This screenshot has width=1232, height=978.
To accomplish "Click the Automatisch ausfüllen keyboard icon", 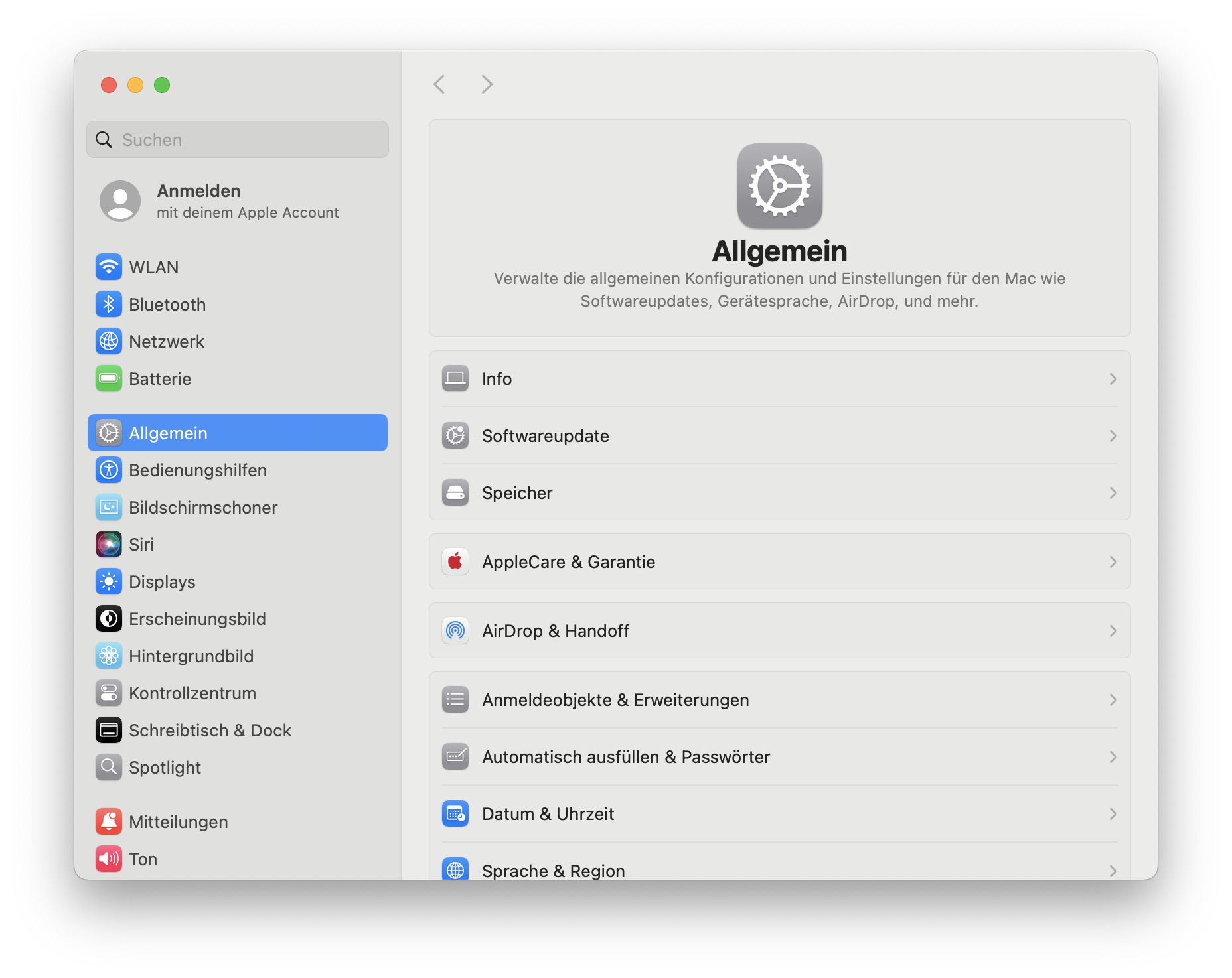I will tap(455, 757).
